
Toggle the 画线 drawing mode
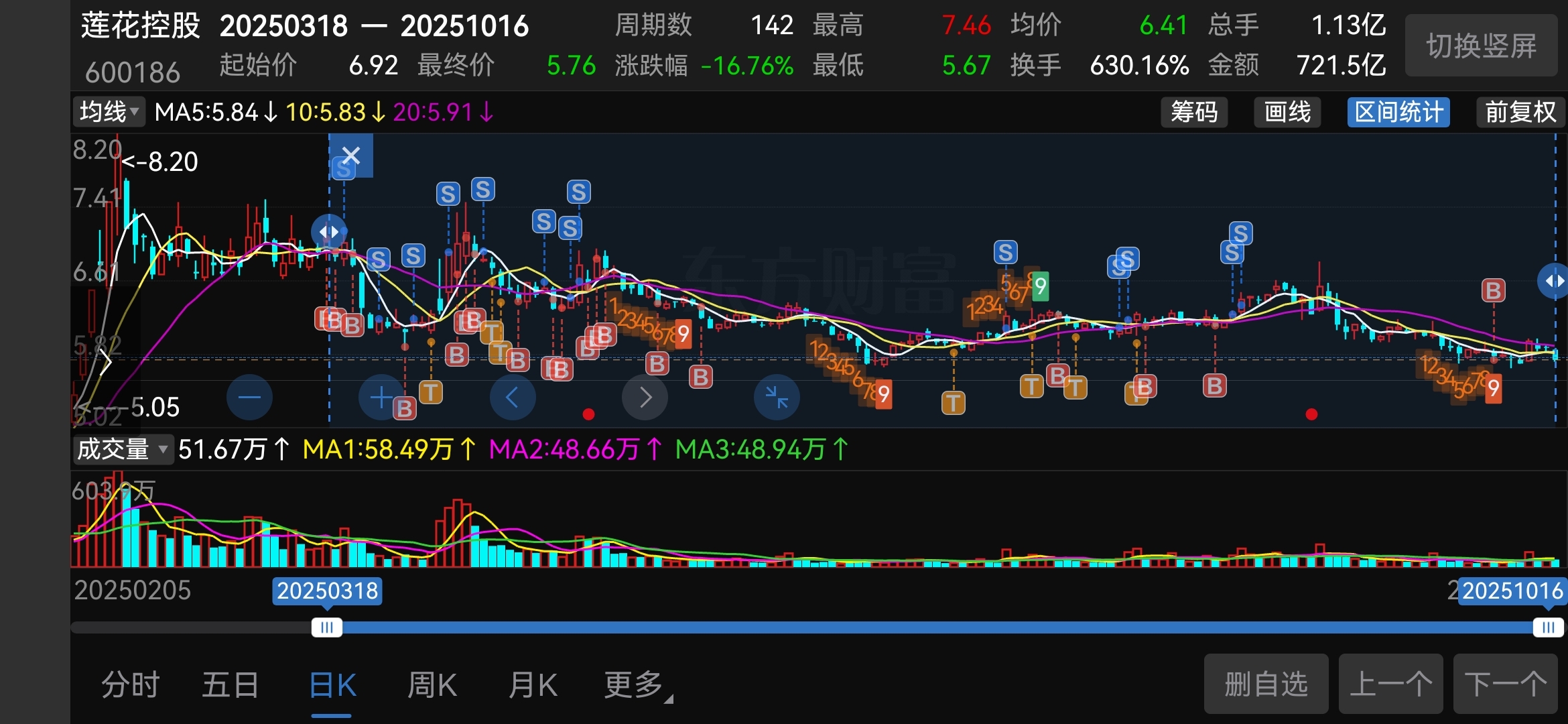[1287, 112]
